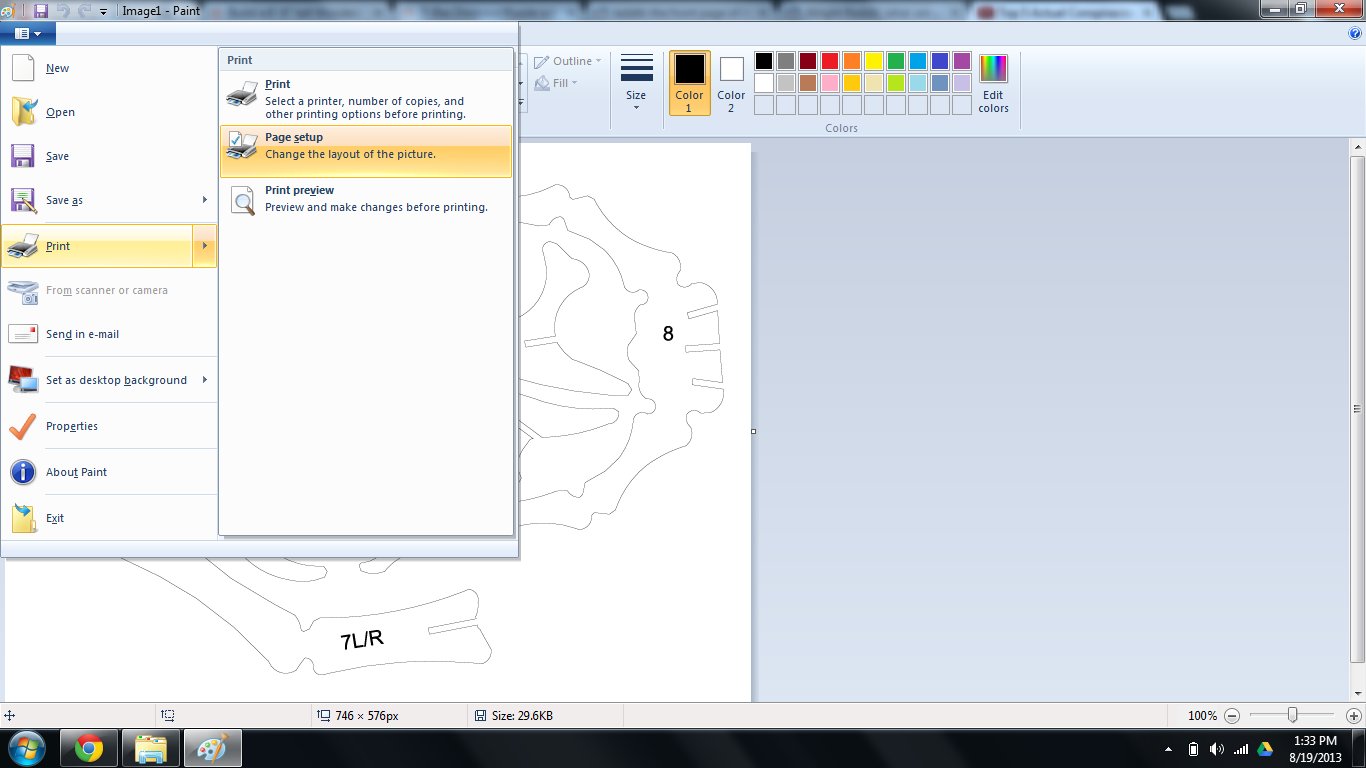Expand Set as desktop background submenu
This screenshot has width=1366, height=768.
pyautogui.click(x=205, y=380)
